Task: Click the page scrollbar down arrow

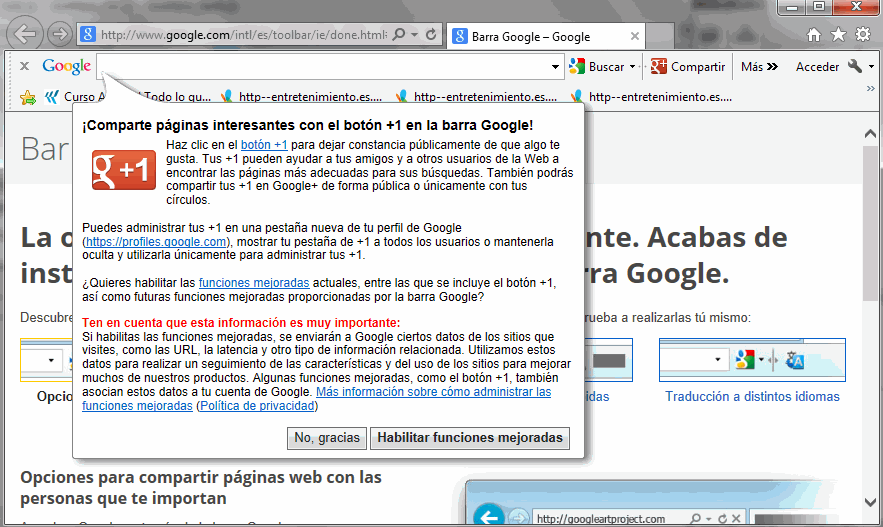Action: [x=870, y=502]
